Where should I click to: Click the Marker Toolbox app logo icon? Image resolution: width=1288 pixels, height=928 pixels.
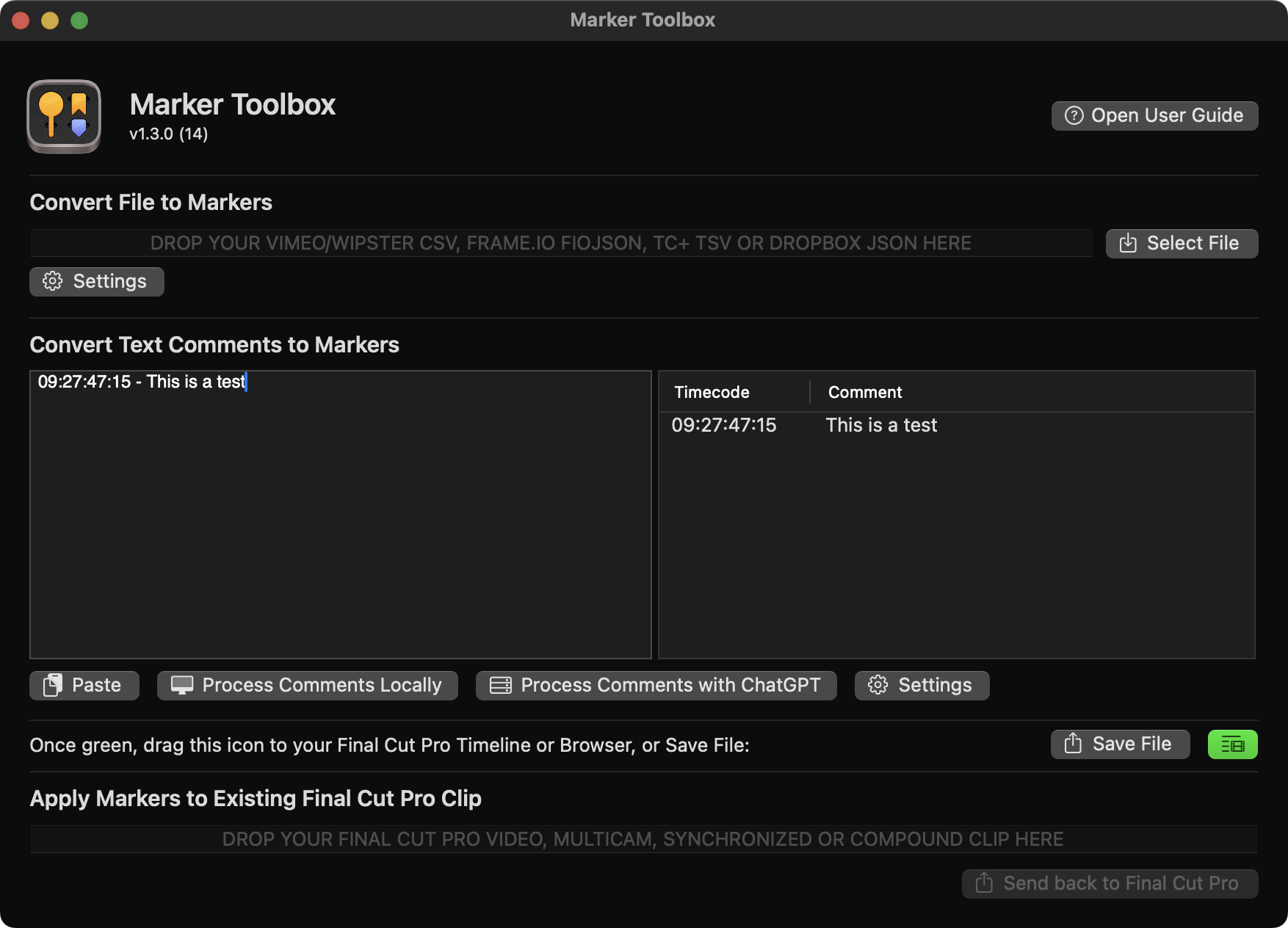click(x=64, y=117)
